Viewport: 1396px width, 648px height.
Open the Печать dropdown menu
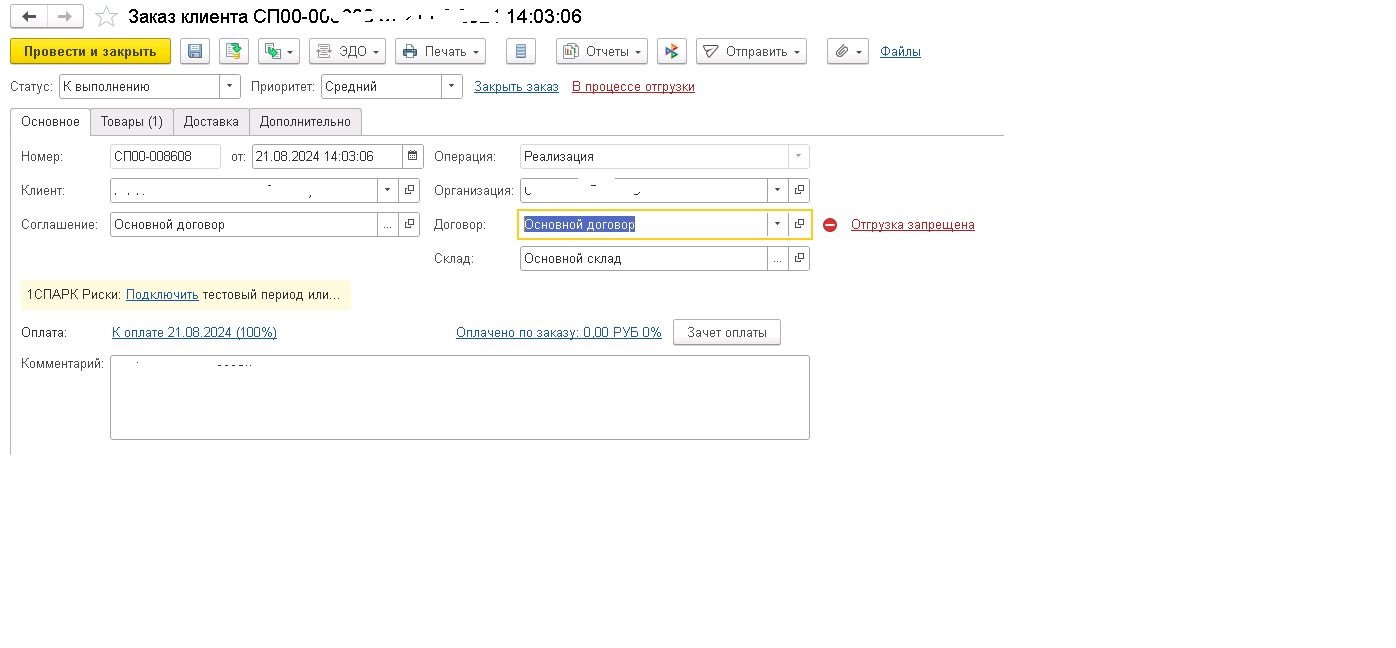click(440, 52)
